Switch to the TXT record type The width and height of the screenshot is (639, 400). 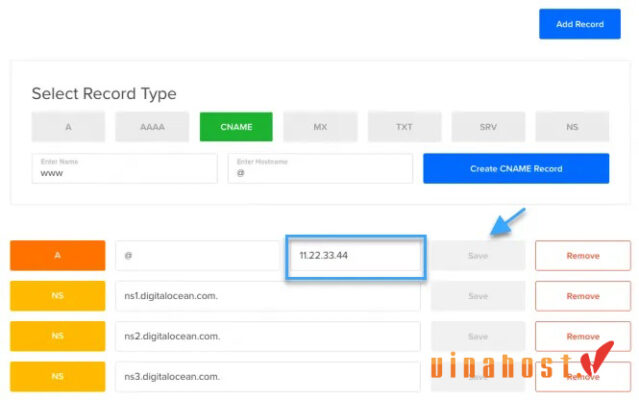[x=404, y=127]
